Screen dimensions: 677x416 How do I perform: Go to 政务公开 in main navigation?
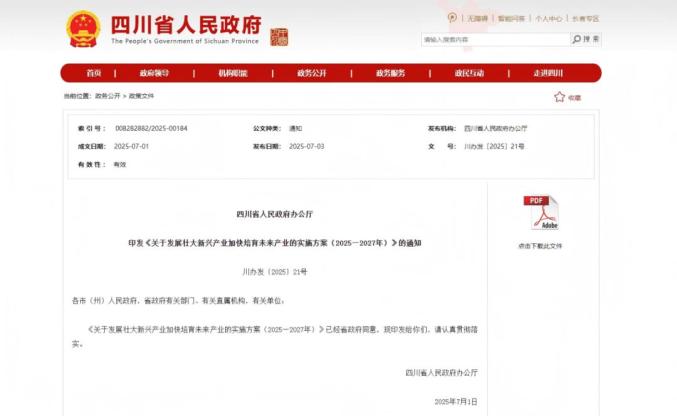(x=311, y=73)
